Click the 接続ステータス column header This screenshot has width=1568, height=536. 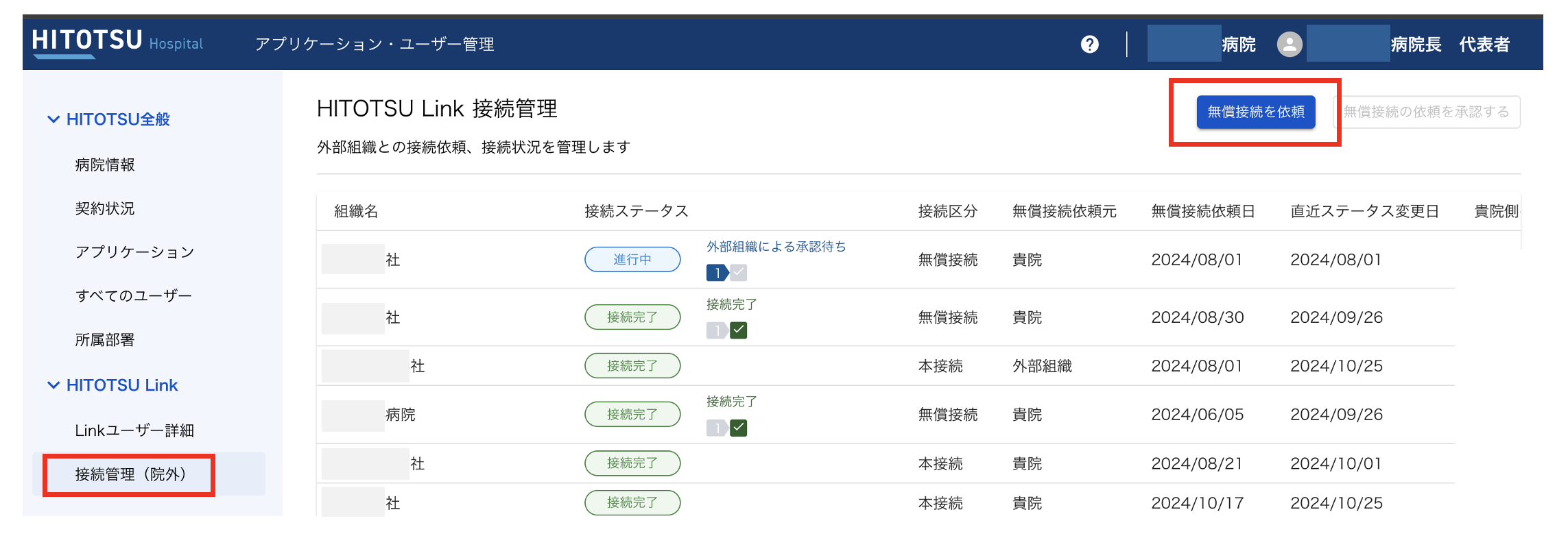tap(637, 211)
